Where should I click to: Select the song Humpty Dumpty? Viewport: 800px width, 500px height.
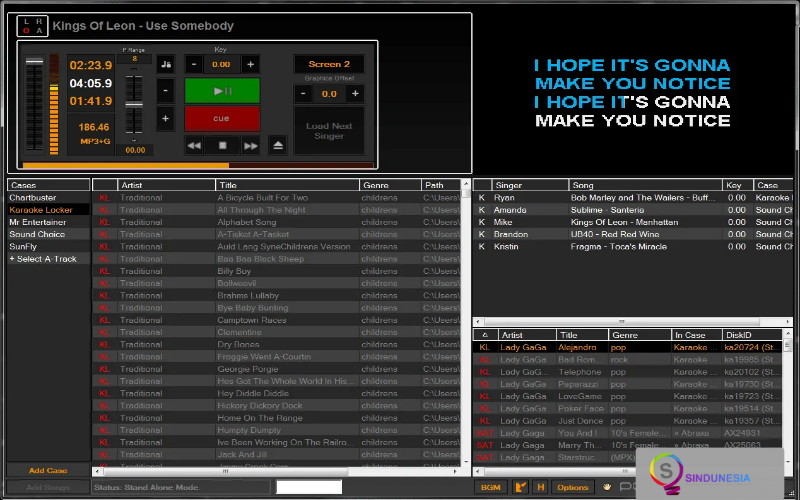point(277,430)
